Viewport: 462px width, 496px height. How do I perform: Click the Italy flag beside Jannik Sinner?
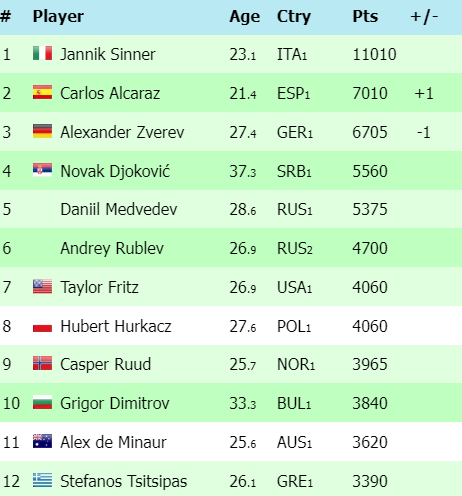(42, 53)
